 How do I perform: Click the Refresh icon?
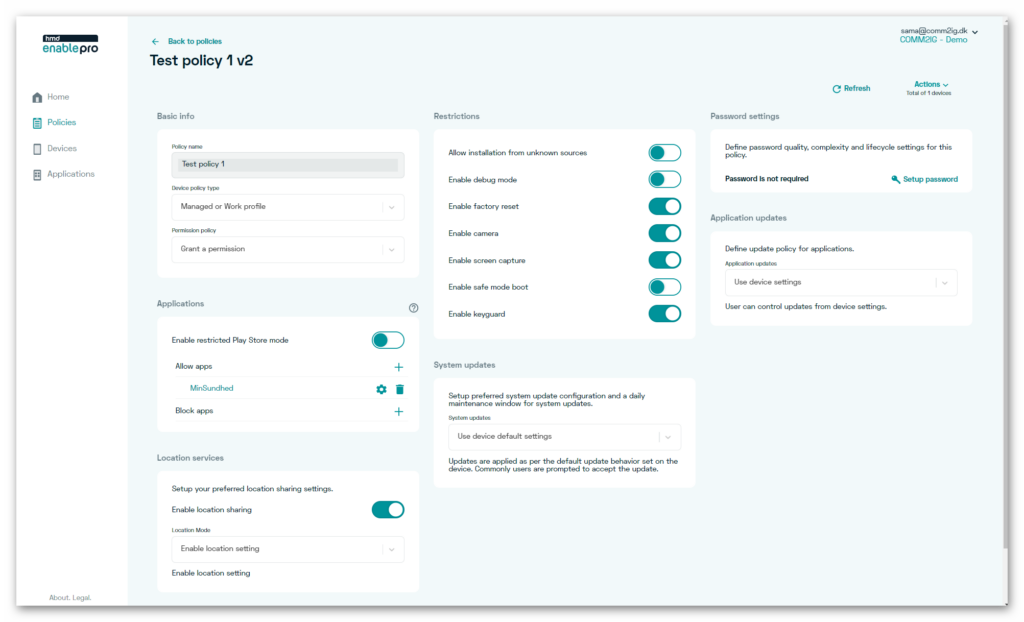837,89
